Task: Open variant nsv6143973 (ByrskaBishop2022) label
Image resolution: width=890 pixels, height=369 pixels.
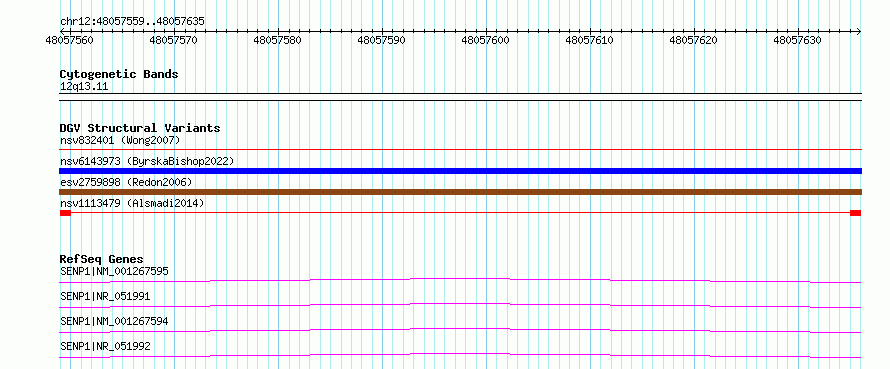Action: (x=147, y=161)
